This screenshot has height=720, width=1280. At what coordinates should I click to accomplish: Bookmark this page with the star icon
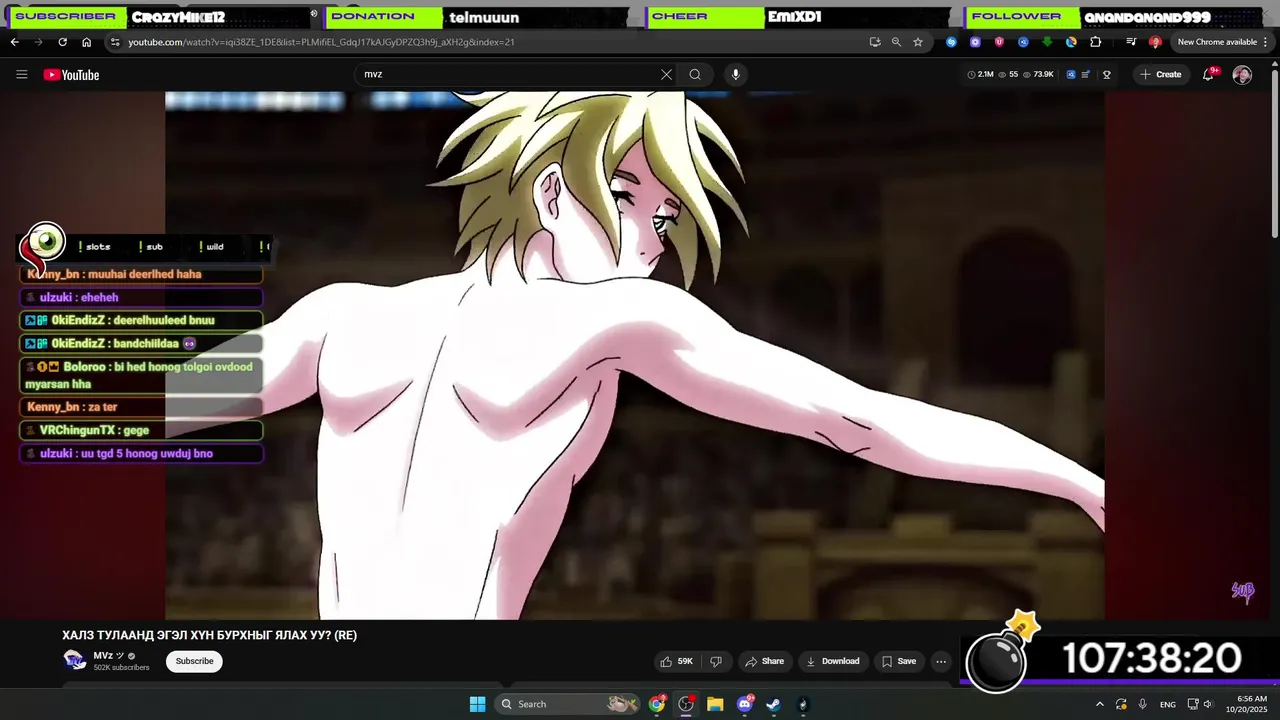[918, 42]
